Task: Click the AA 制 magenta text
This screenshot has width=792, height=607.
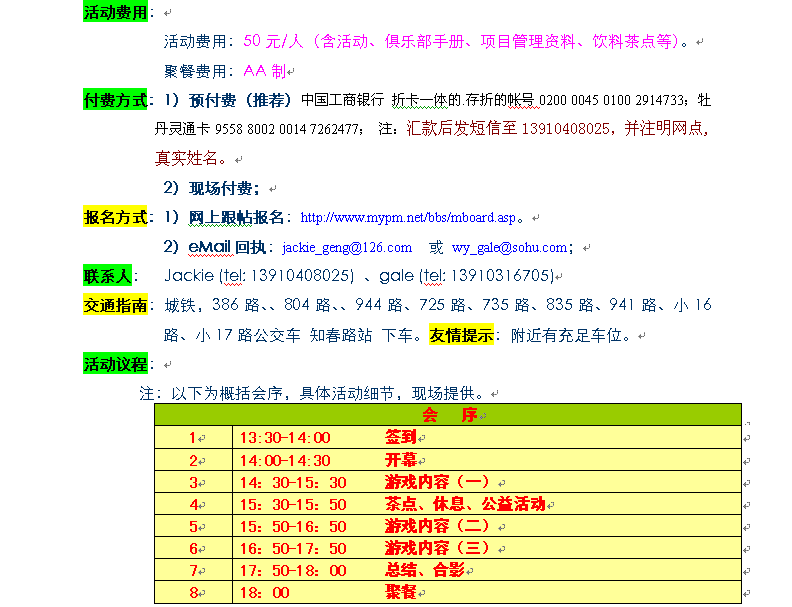Action: pyautogui.click(x=265, y=71)
